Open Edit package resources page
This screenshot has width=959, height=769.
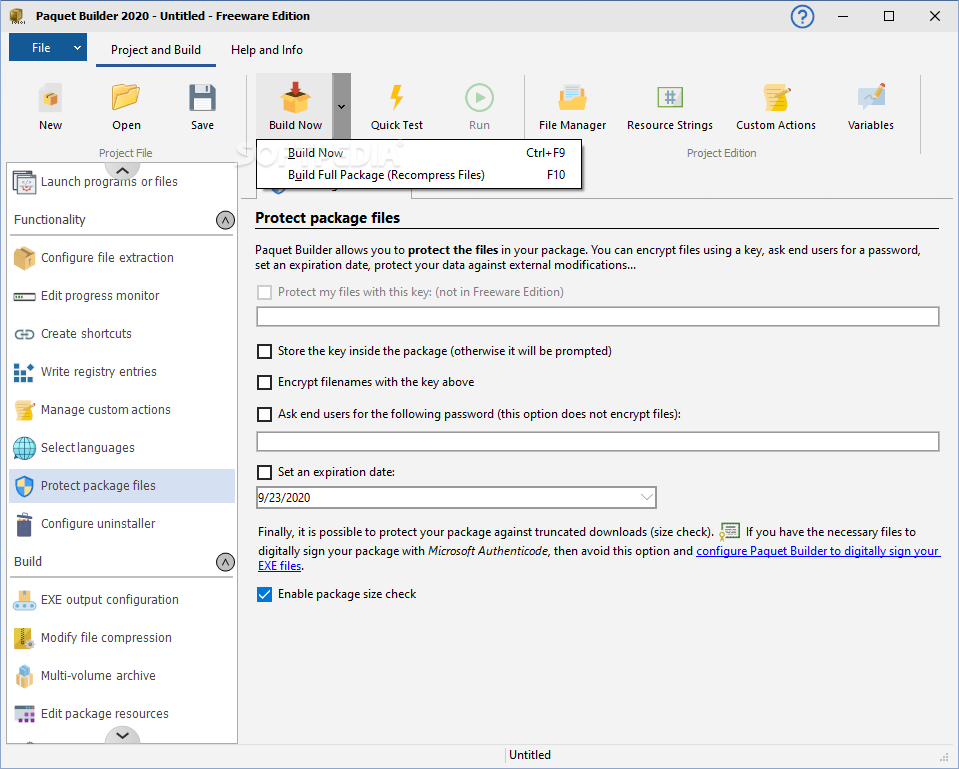point(122,713)
